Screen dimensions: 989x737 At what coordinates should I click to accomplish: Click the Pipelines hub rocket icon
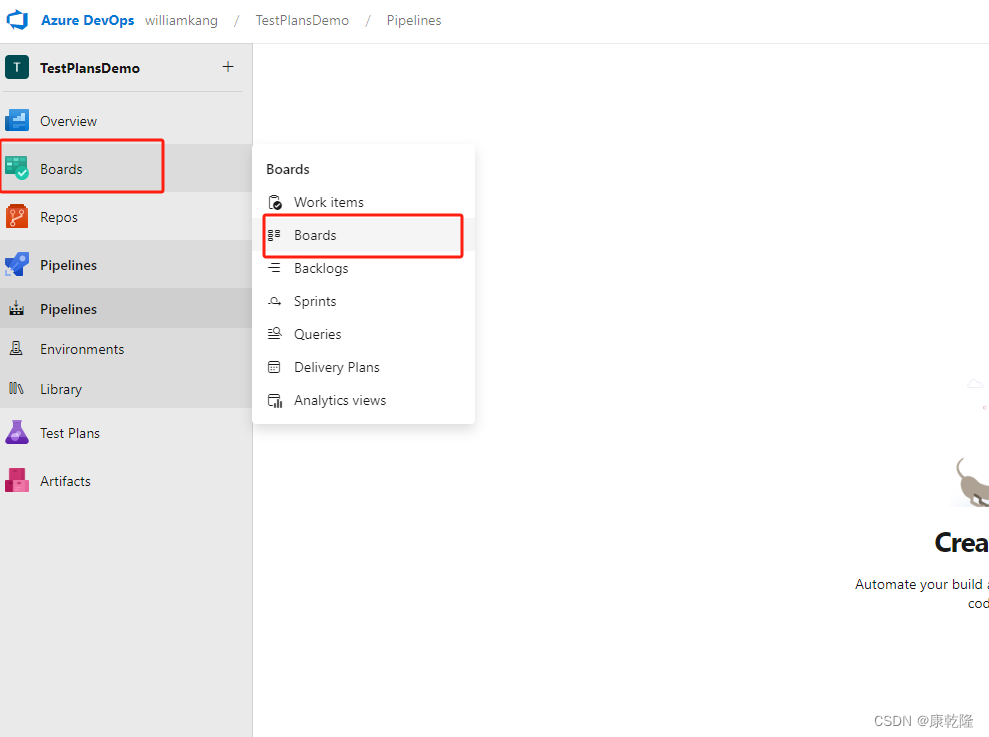pos(17,264)
